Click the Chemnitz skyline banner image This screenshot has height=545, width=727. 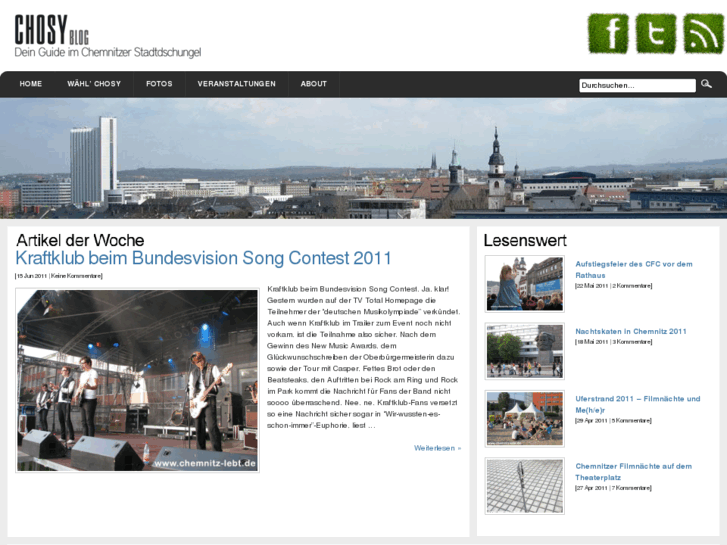pyautogui.click(x=364, y=158)
